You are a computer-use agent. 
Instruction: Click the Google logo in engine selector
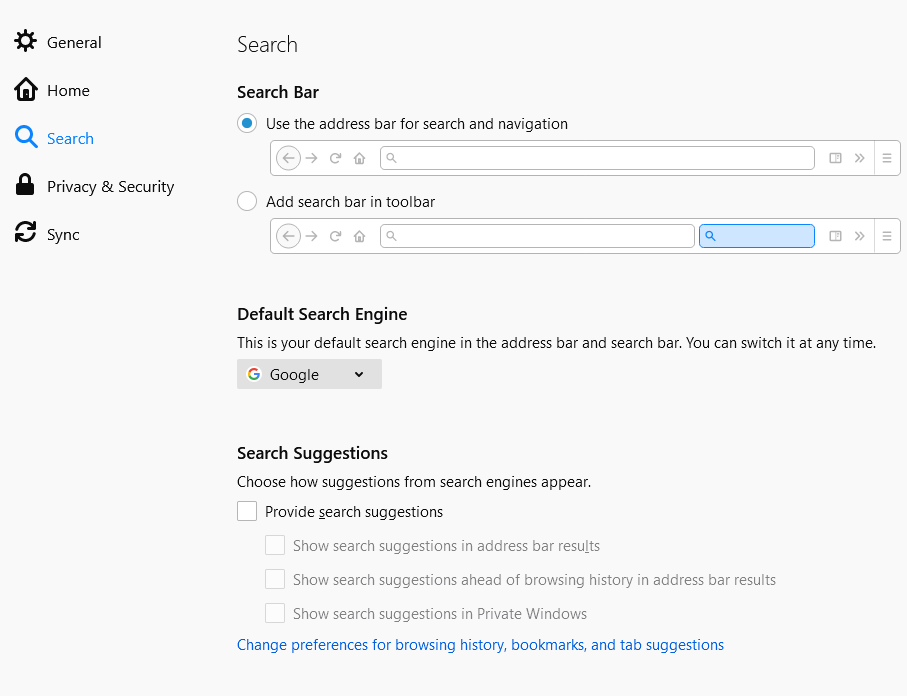254,374
